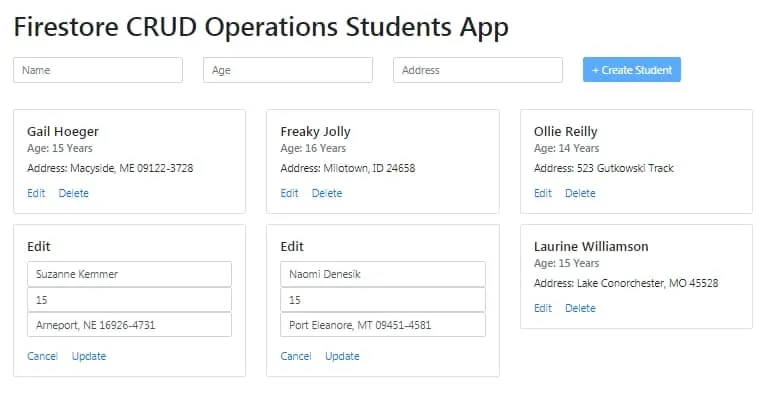This screenshot has height=404, width=781.
Task: Click the Age input at top
Action: click(x=288, y=70)
